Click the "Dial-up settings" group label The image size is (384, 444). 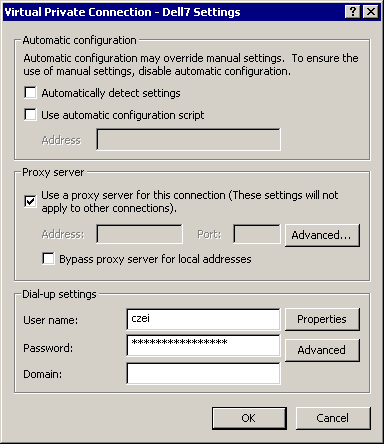point(59,294)
